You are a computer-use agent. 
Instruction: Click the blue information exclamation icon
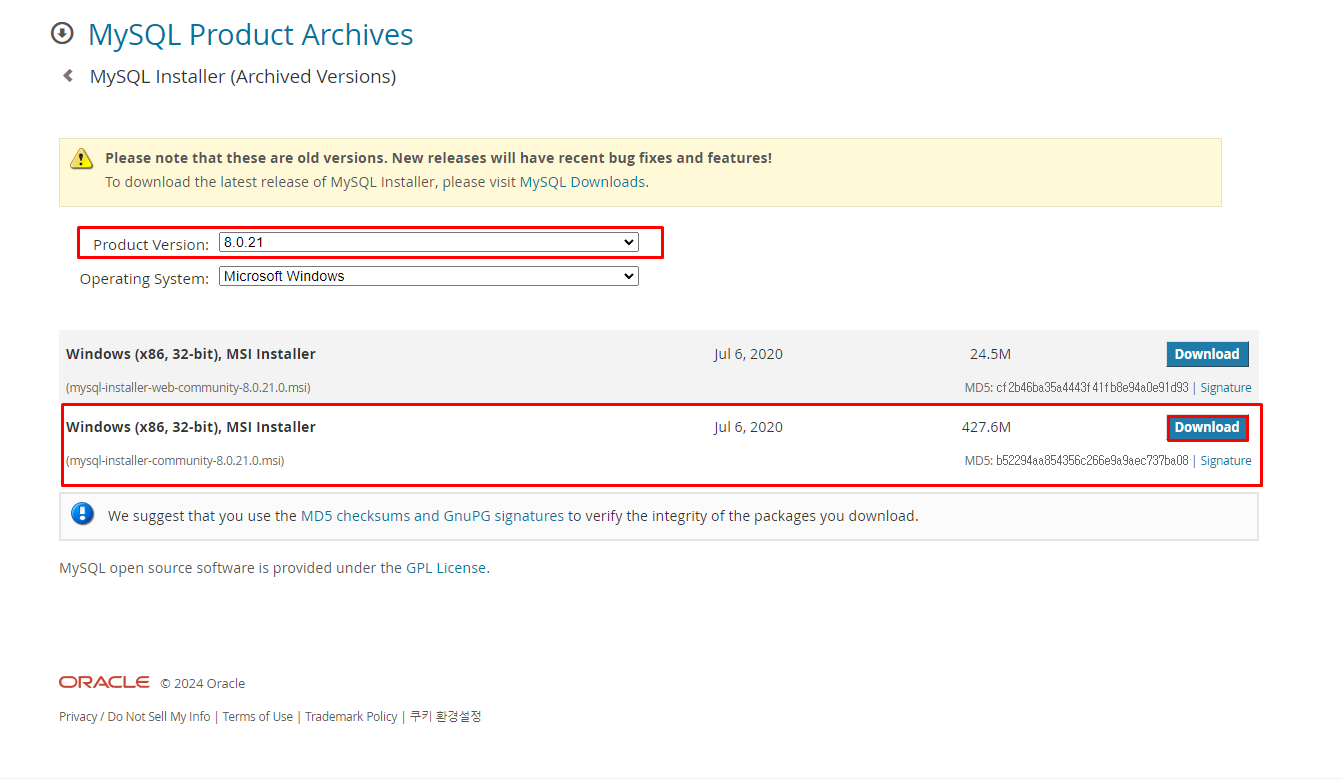click(x=82, y=514)
